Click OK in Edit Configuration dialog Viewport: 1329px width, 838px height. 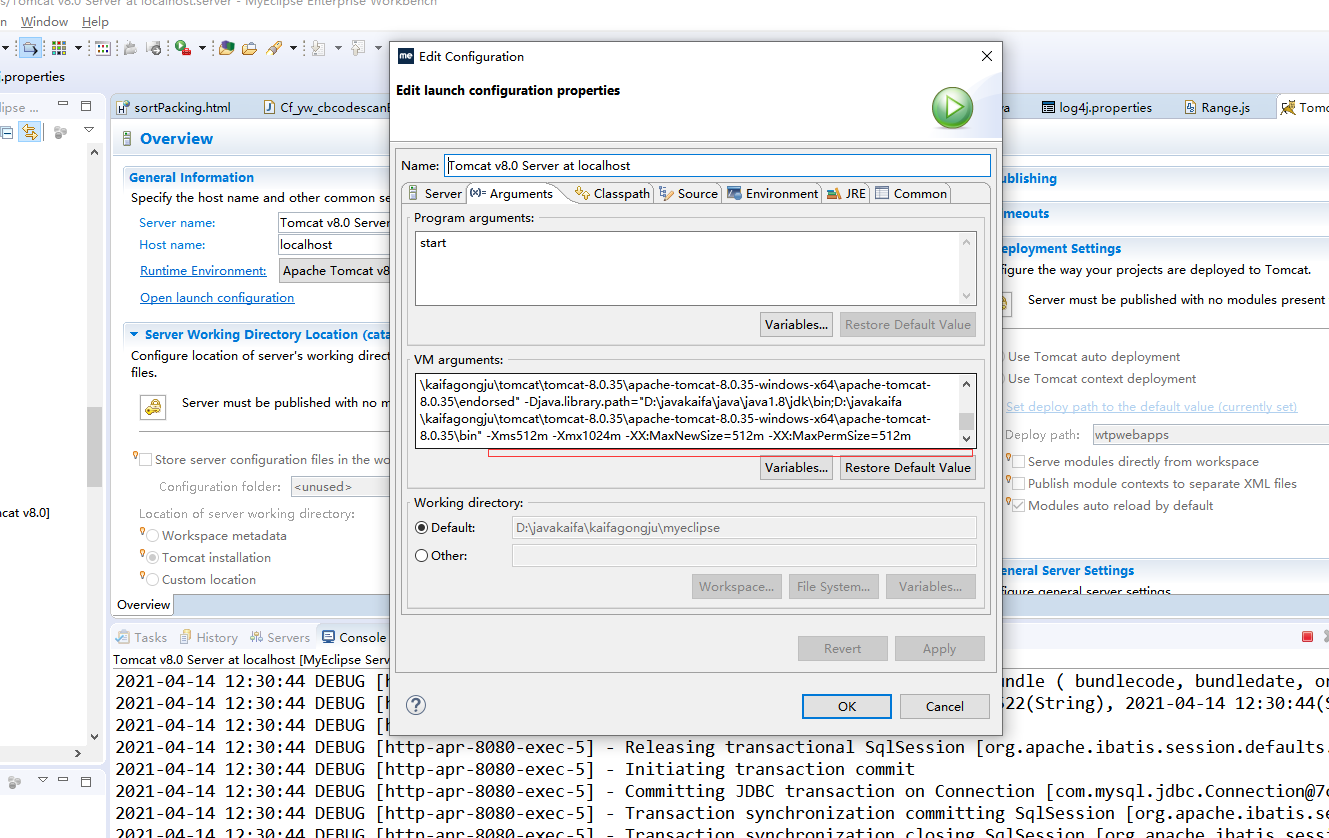pos(846,706)
